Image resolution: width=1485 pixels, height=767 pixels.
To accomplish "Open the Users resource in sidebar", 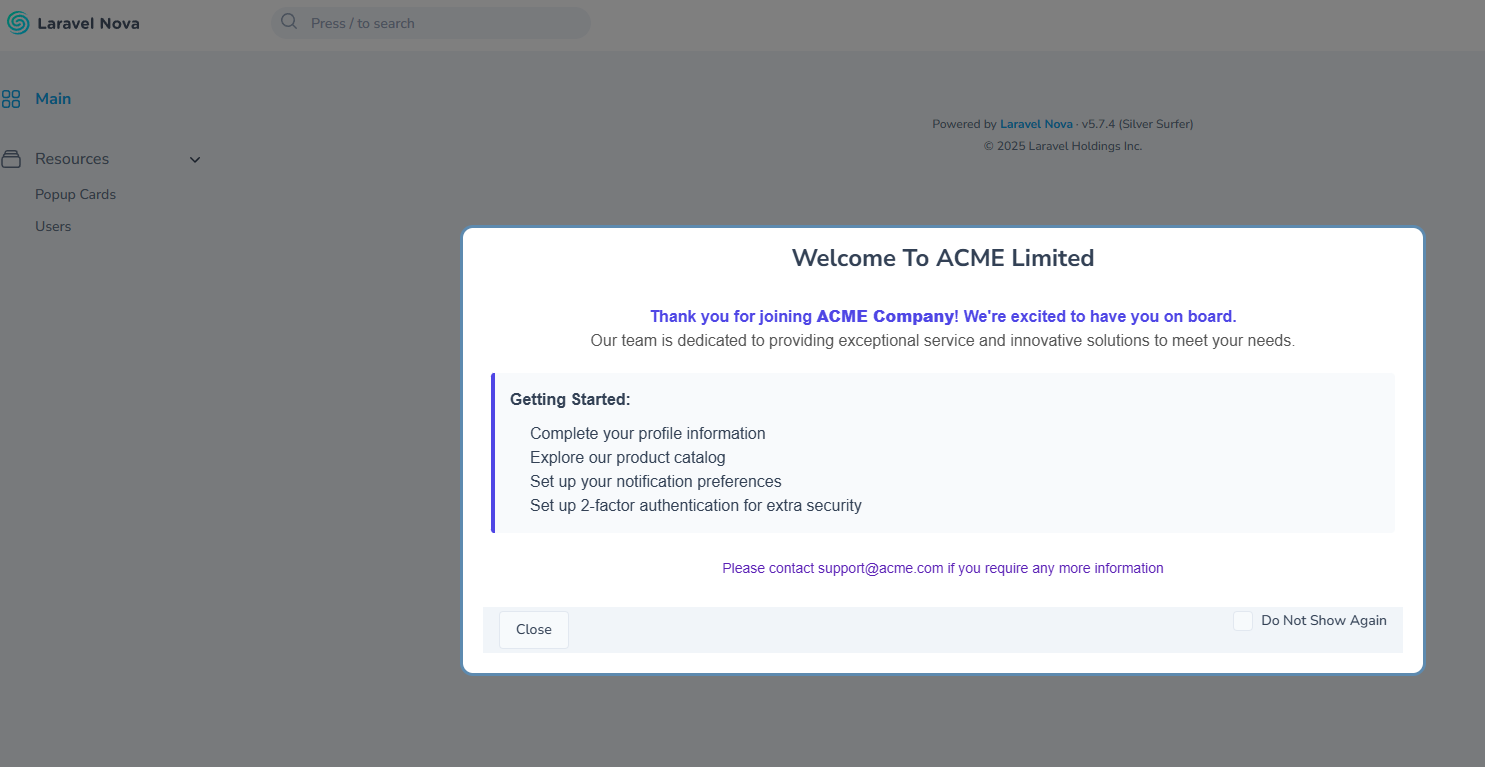I will point(53,227).
